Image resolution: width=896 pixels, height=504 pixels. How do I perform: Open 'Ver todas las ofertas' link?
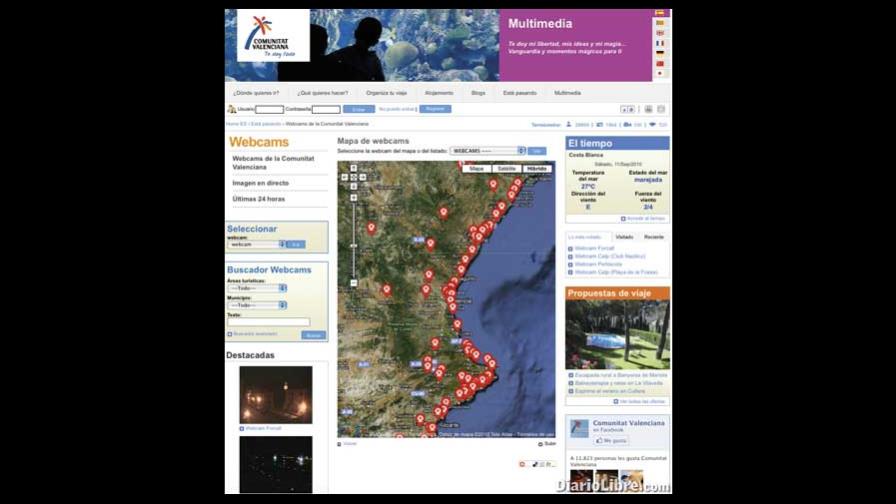(x=642, y=402)
